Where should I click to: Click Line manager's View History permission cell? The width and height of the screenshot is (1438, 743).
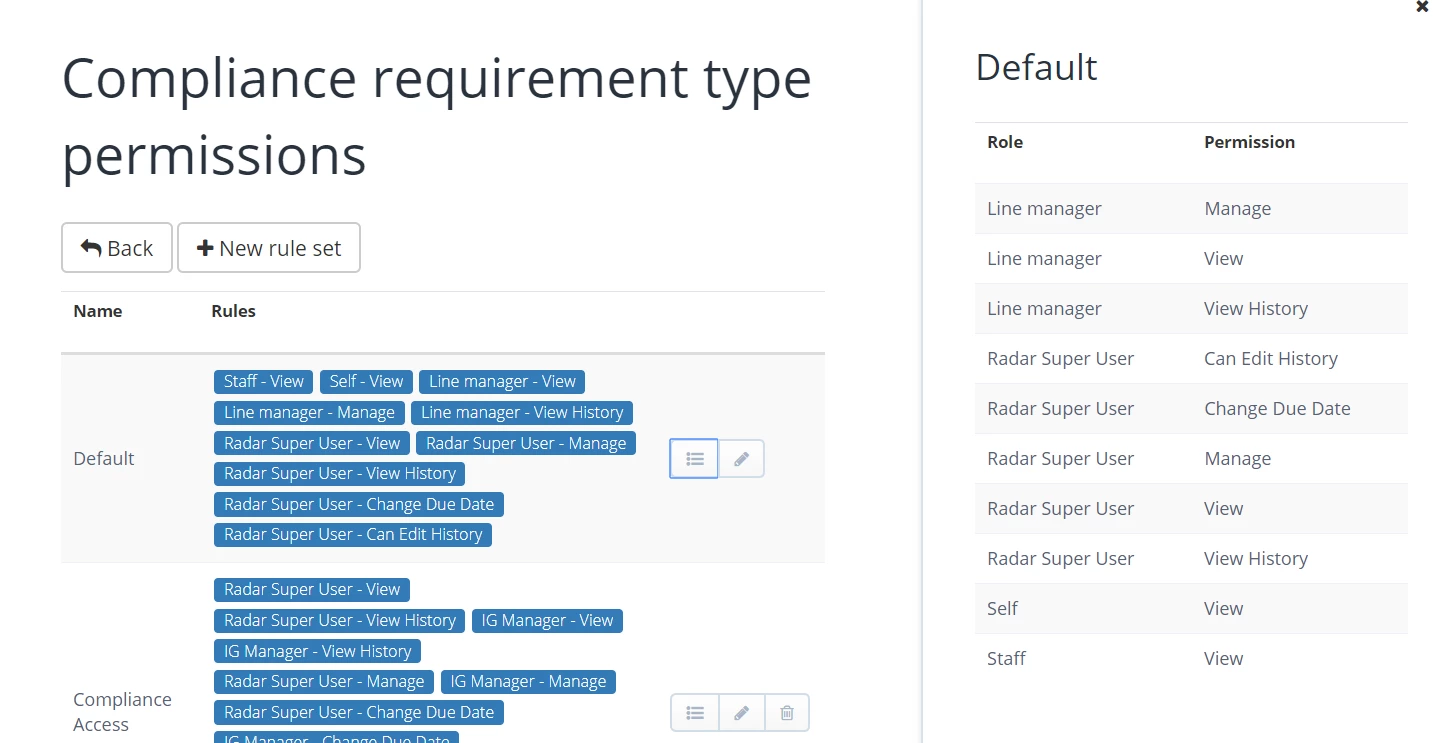1256,308
